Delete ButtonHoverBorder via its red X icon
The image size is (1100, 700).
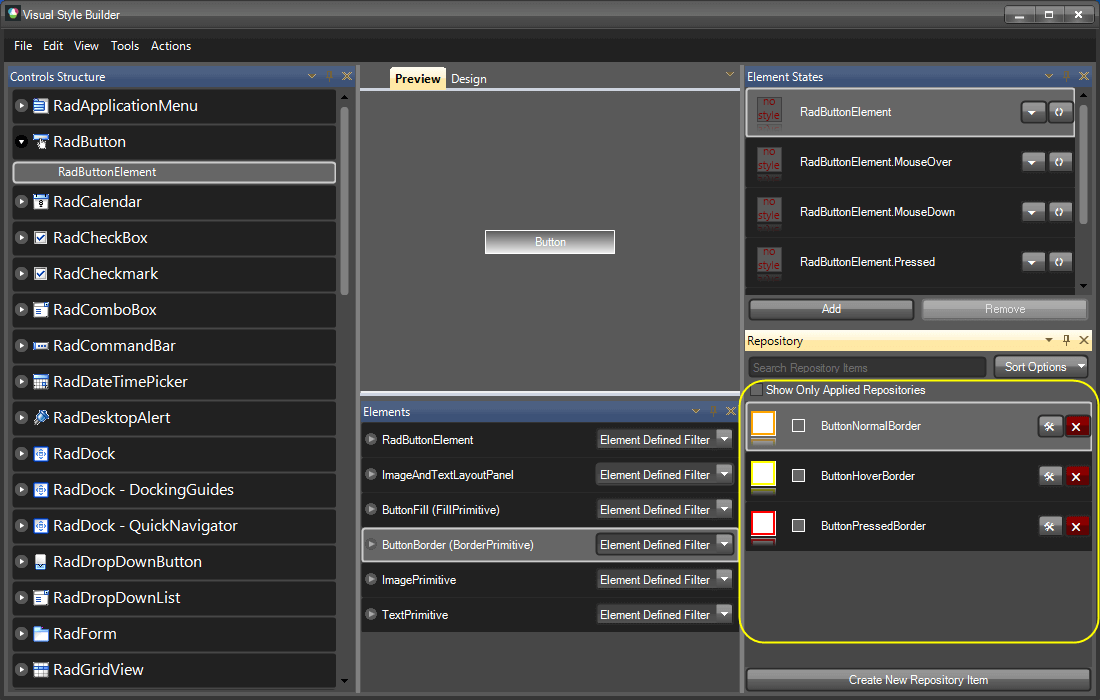(1077, 476)
